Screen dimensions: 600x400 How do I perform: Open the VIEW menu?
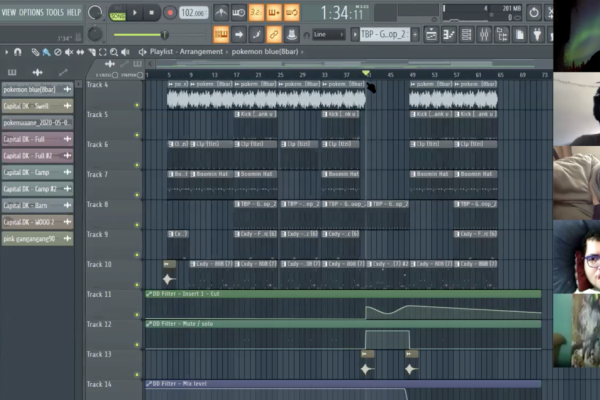9,12
